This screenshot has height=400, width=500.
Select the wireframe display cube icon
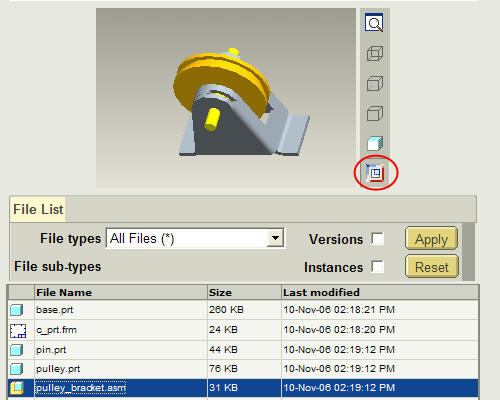pos(375,54)
